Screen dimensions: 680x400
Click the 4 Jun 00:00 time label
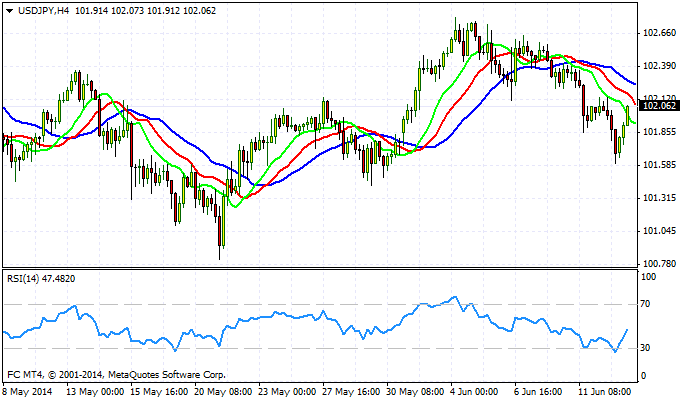[x=474, y=392]
